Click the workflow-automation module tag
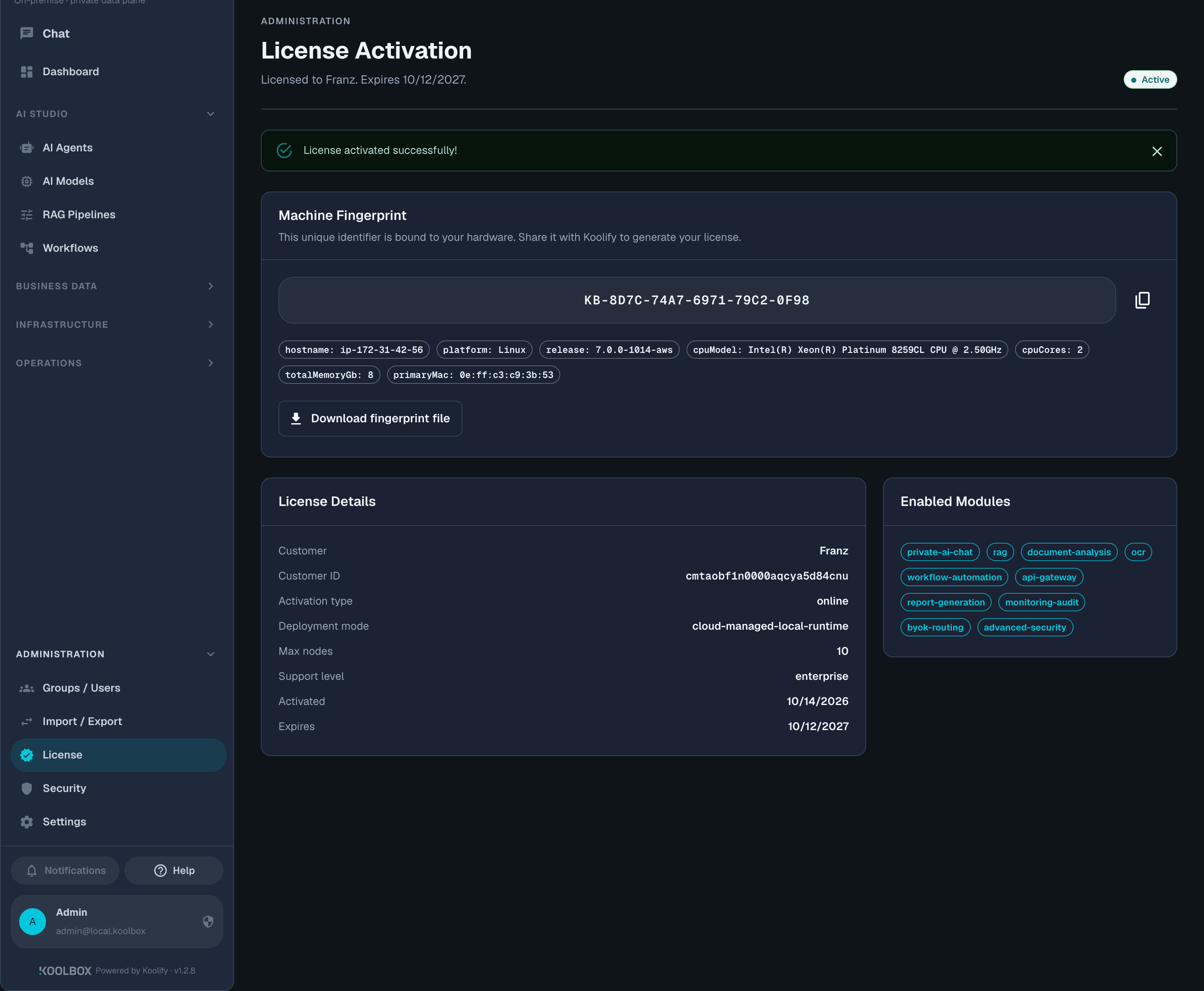1204x991 pixels. (954, 577)
